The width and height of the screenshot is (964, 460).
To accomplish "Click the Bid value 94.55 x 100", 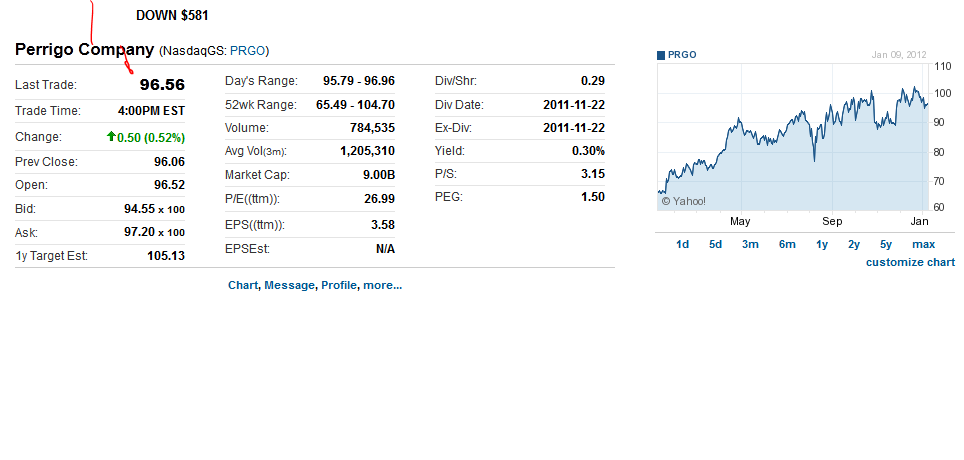I will click(x=154, y=209).
